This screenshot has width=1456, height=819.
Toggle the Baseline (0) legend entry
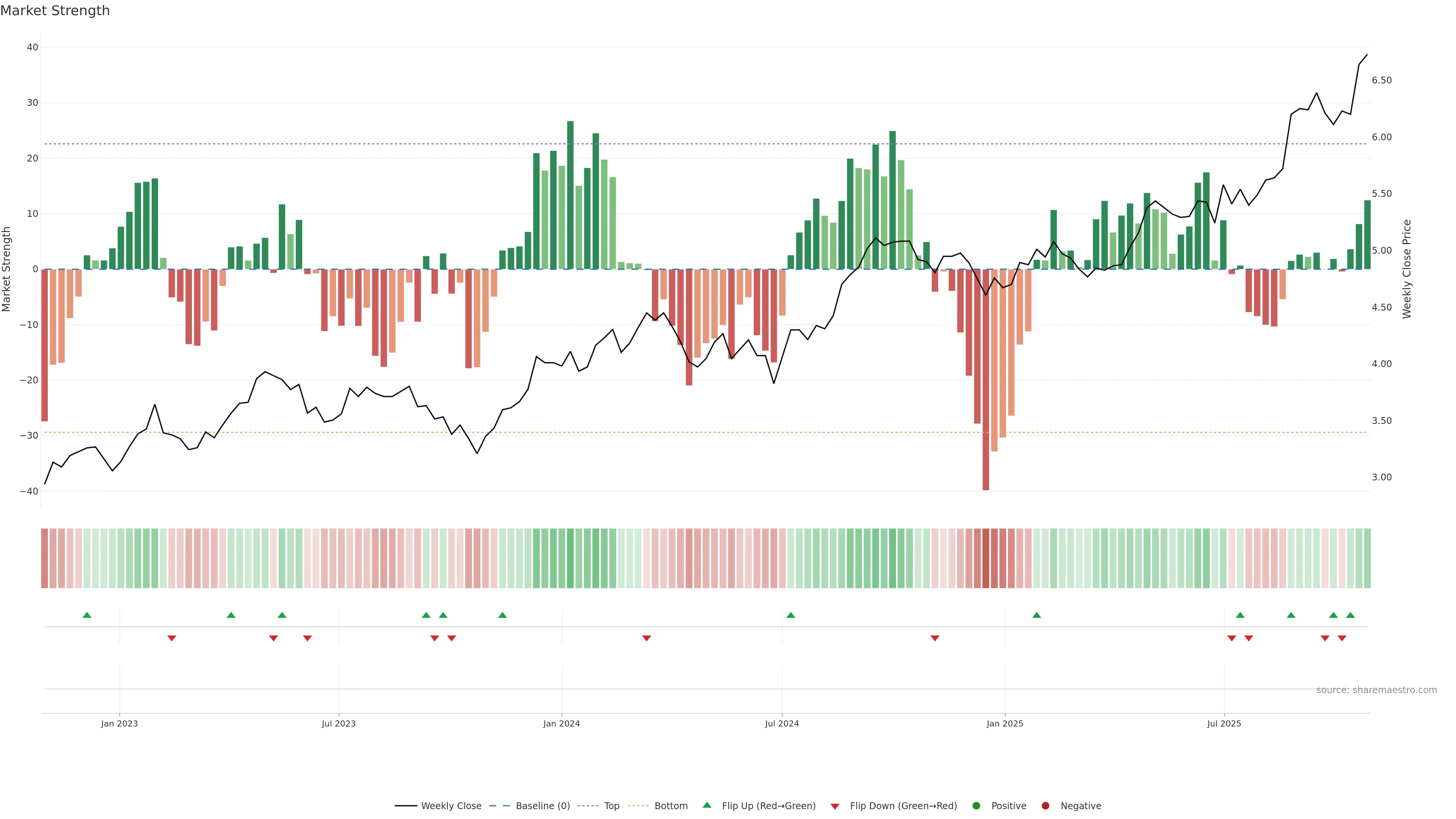click(542, 806)
